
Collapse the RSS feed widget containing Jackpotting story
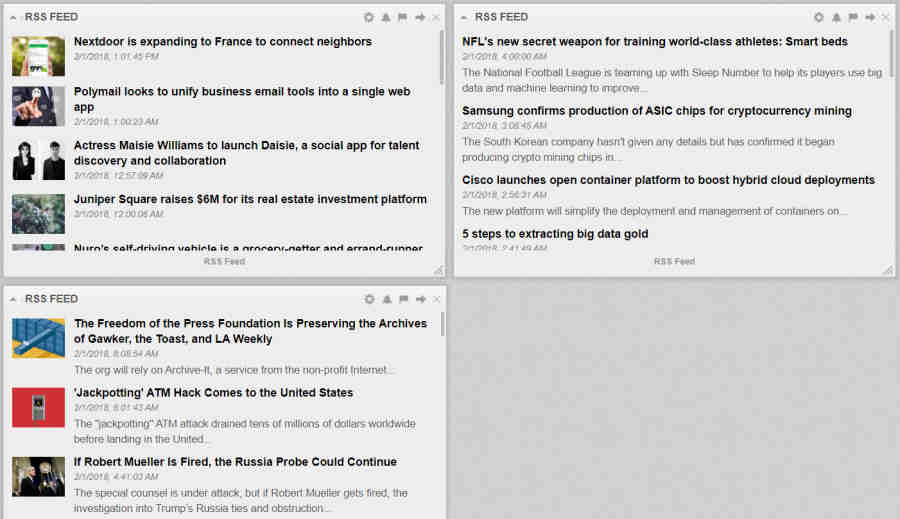(x=14, y=300)
